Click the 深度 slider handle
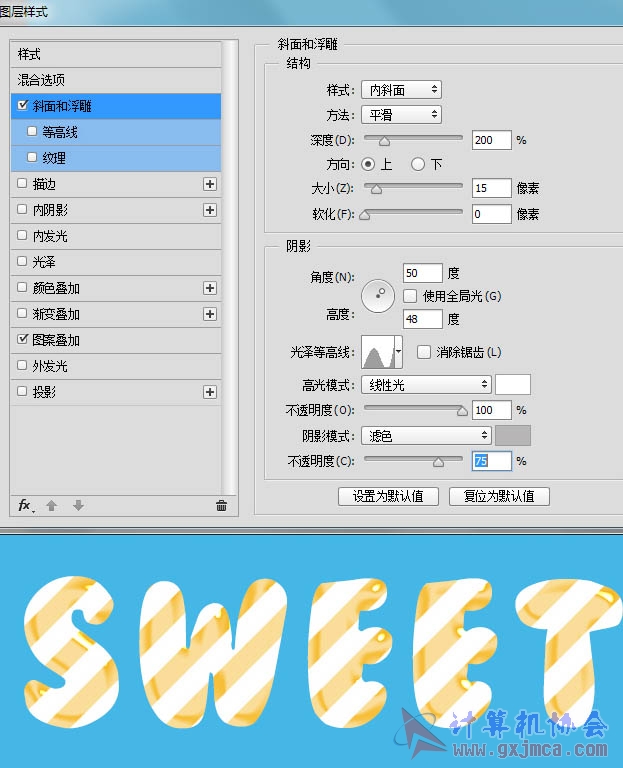Image resolution: width=623 pixels, height=768 pixels. (384, 141)
